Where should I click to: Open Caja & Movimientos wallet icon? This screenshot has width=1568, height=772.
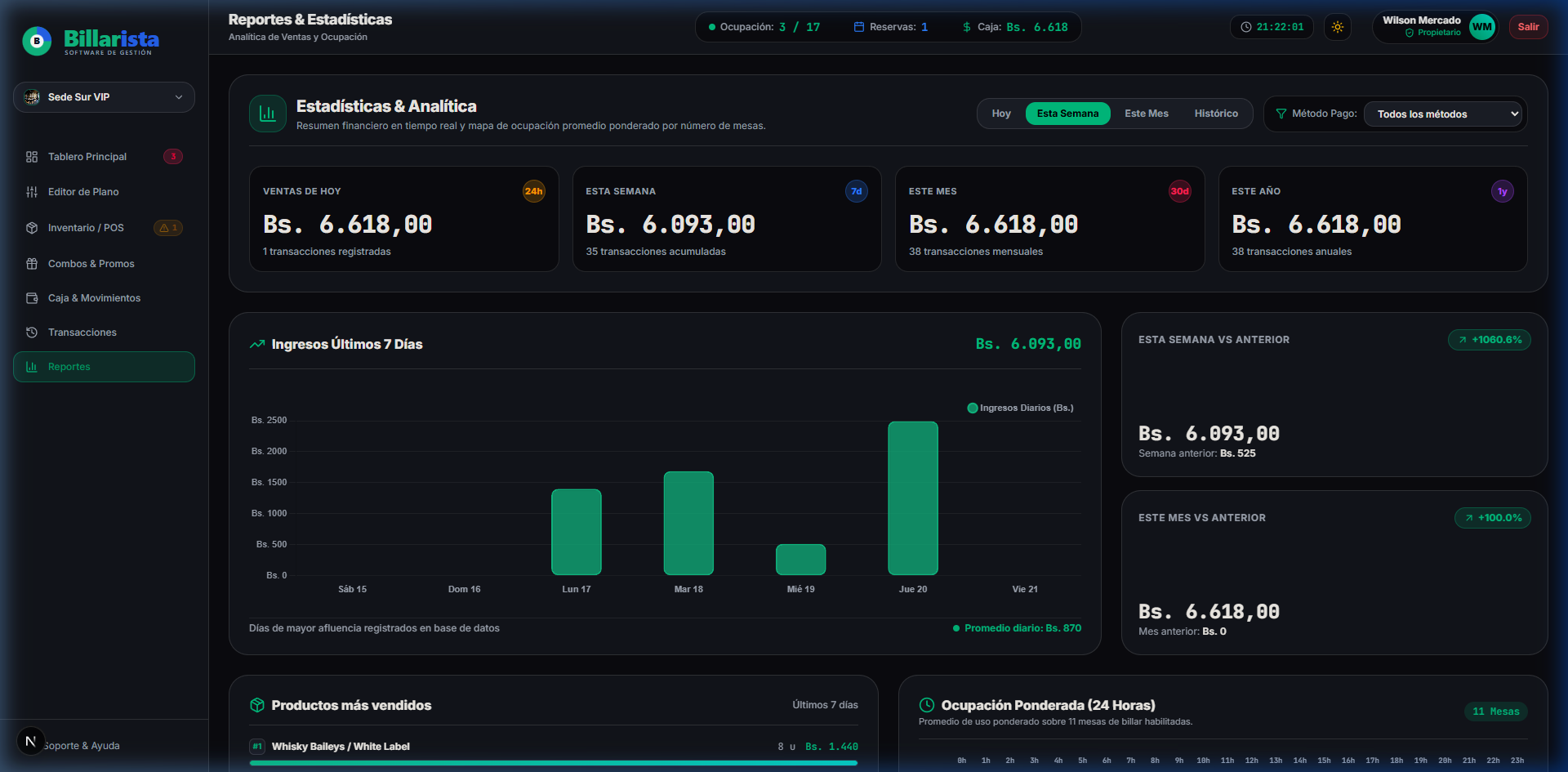tap(32, 298)
